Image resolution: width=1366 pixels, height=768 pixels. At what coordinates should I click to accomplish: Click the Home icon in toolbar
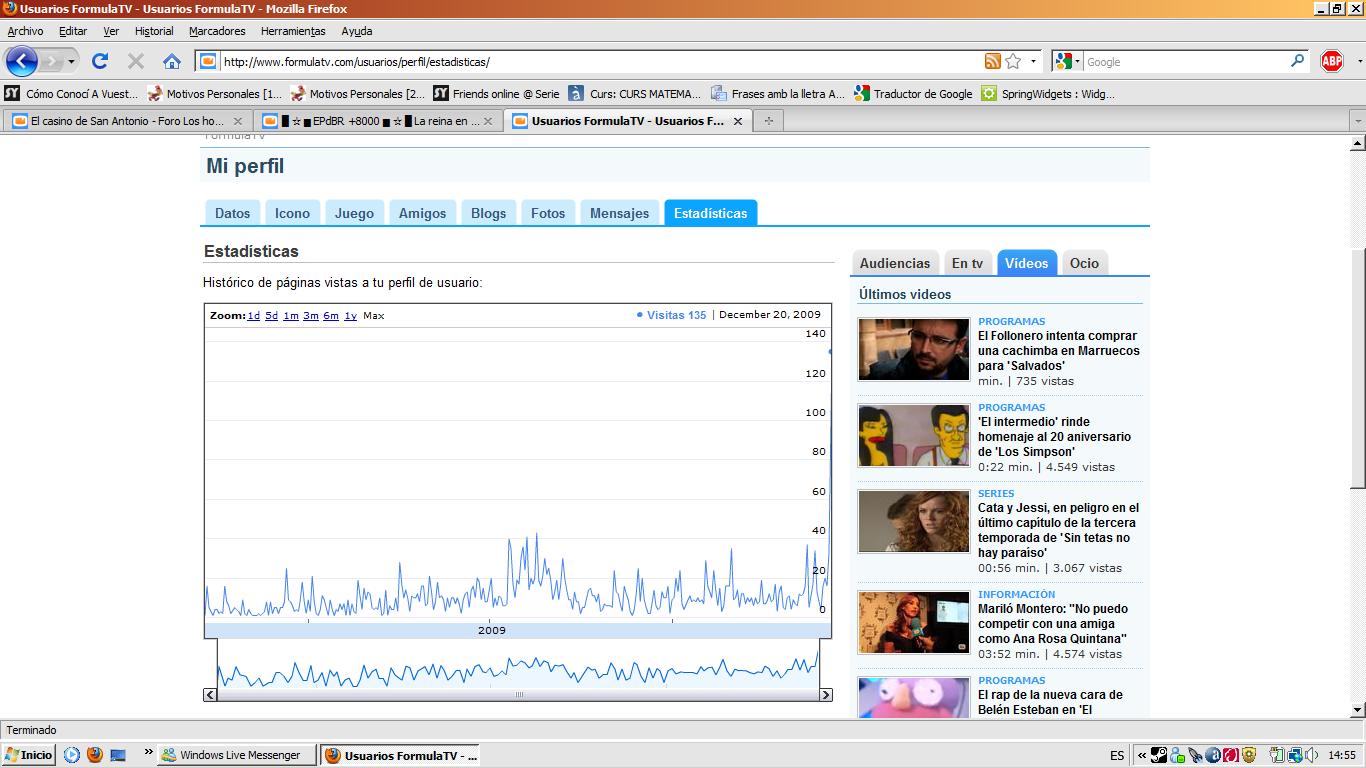tap(172, 62)
